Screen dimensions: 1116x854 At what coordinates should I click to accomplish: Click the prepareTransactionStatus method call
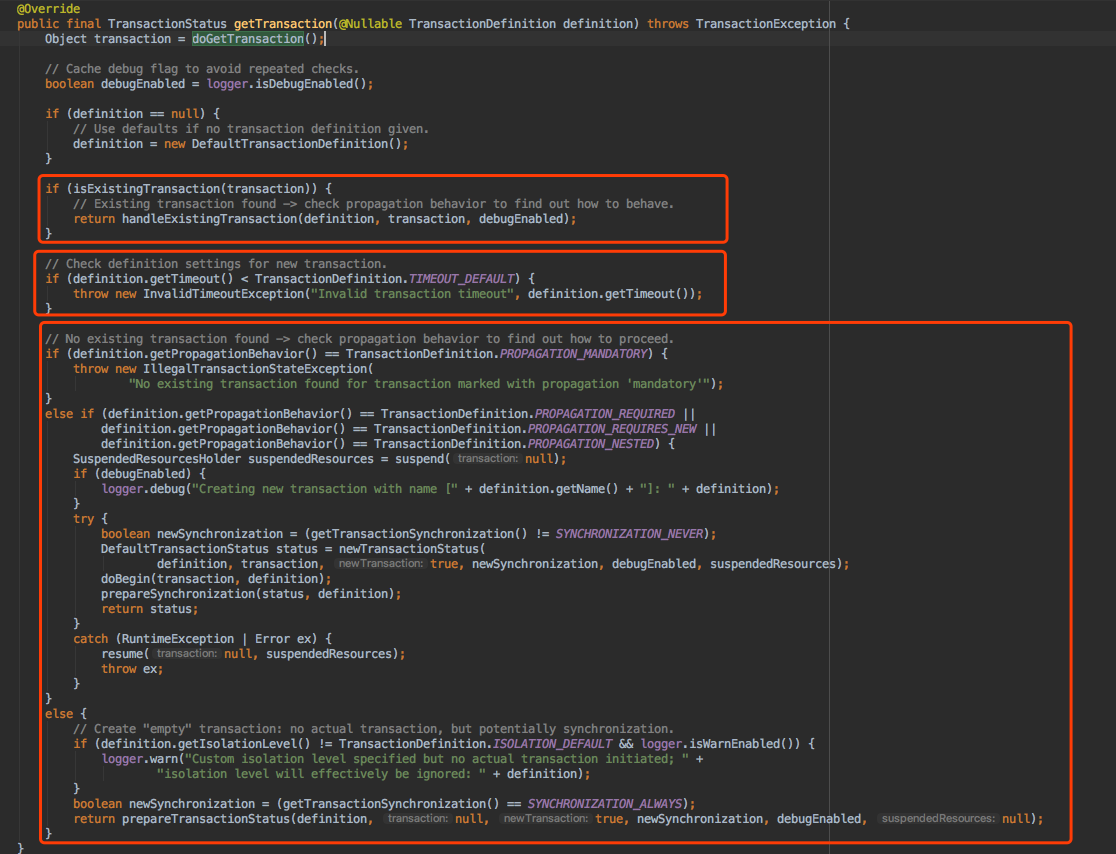click(x=210, y=819)
